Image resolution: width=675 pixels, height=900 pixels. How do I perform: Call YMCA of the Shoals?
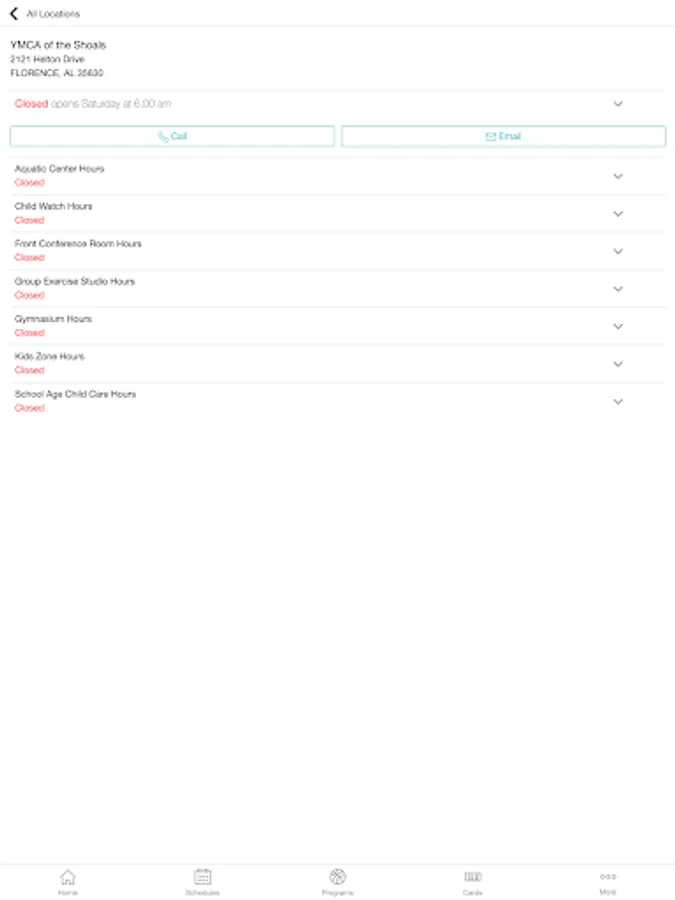coord(172,137)
